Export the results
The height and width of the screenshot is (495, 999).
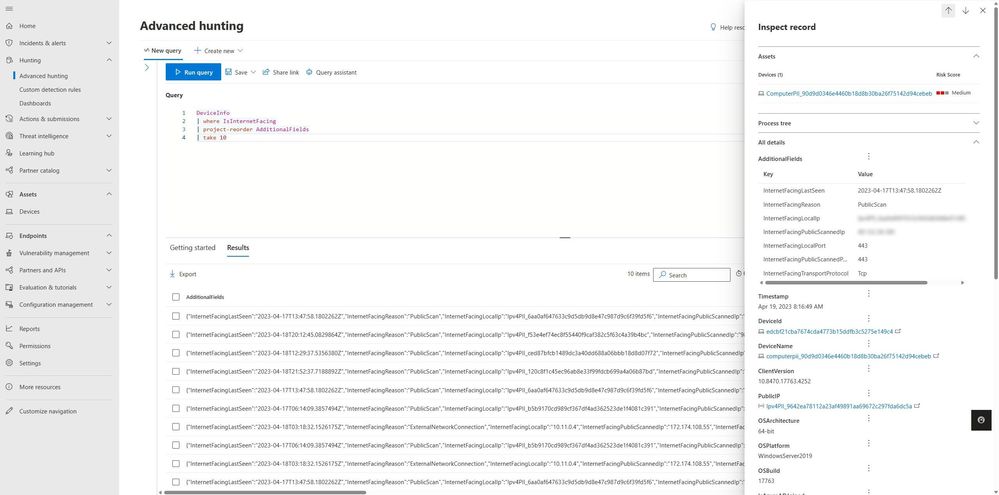click(183, 275)
